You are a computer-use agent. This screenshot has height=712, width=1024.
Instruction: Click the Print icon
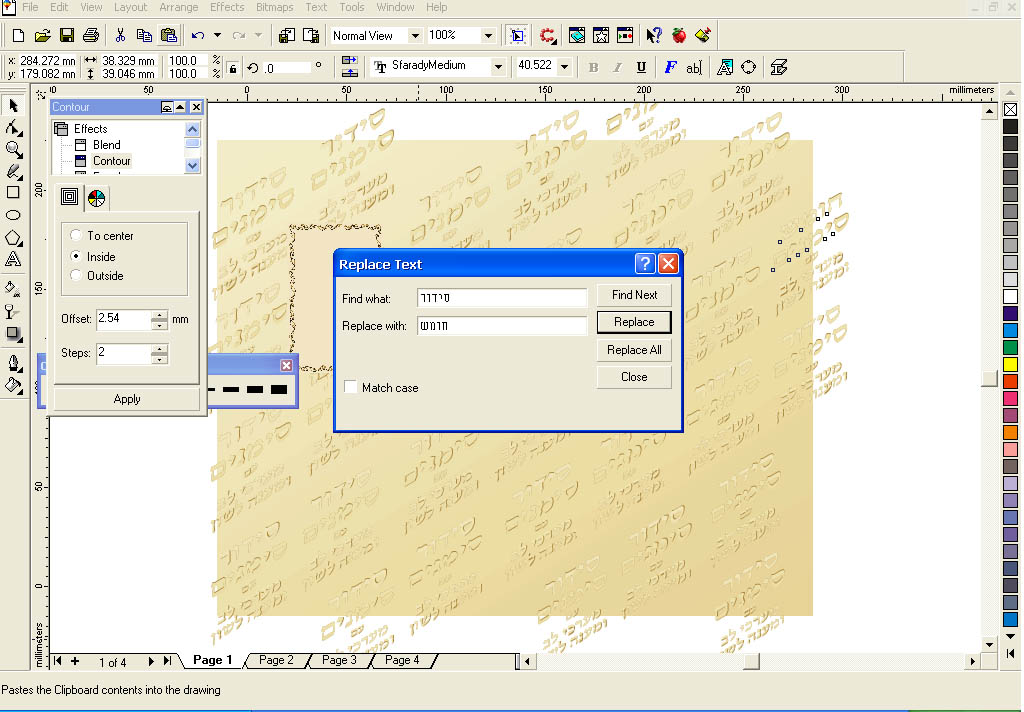(x=91, y=36)
